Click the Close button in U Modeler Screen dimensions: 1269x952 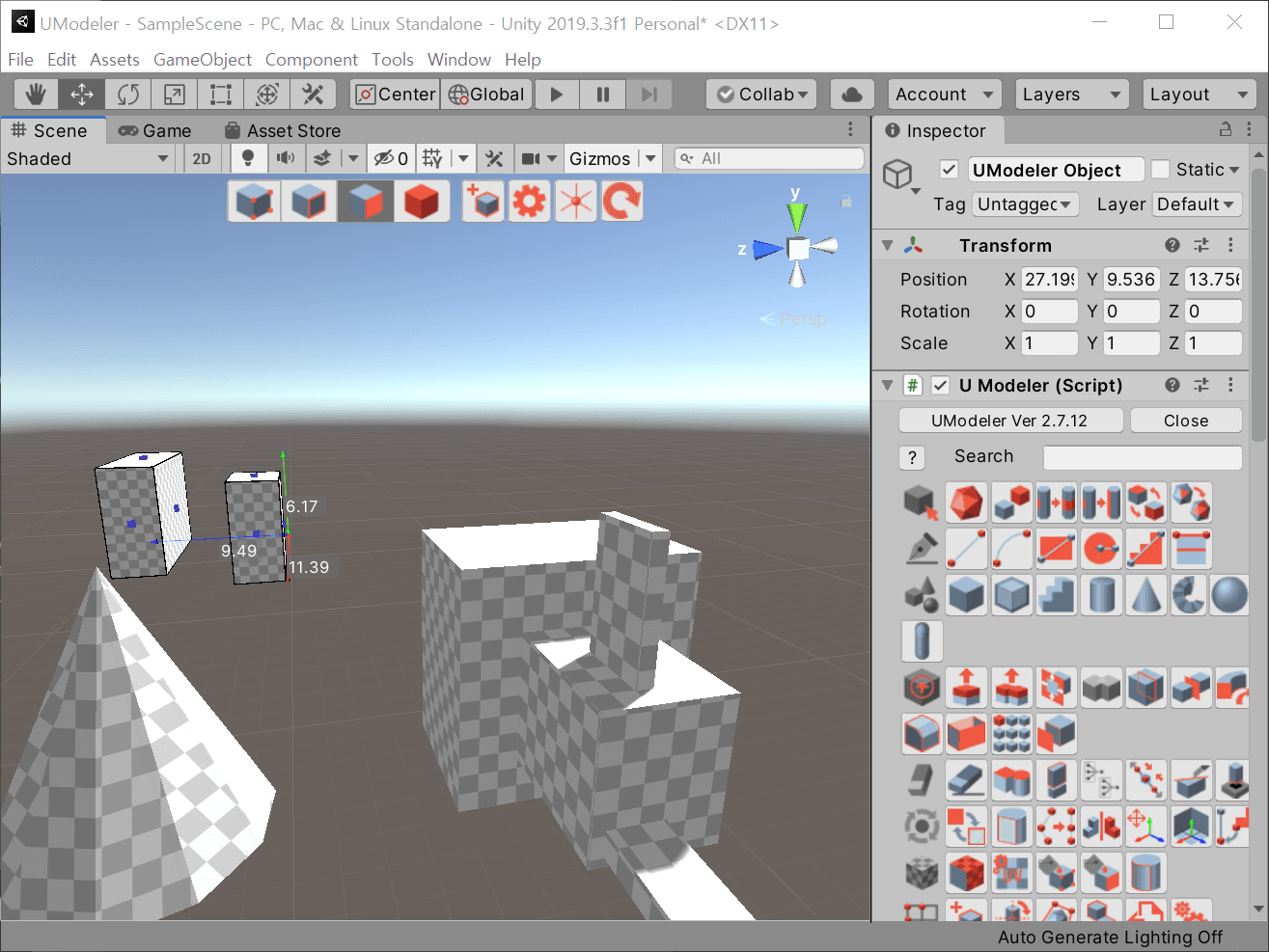pos(1186,421)
